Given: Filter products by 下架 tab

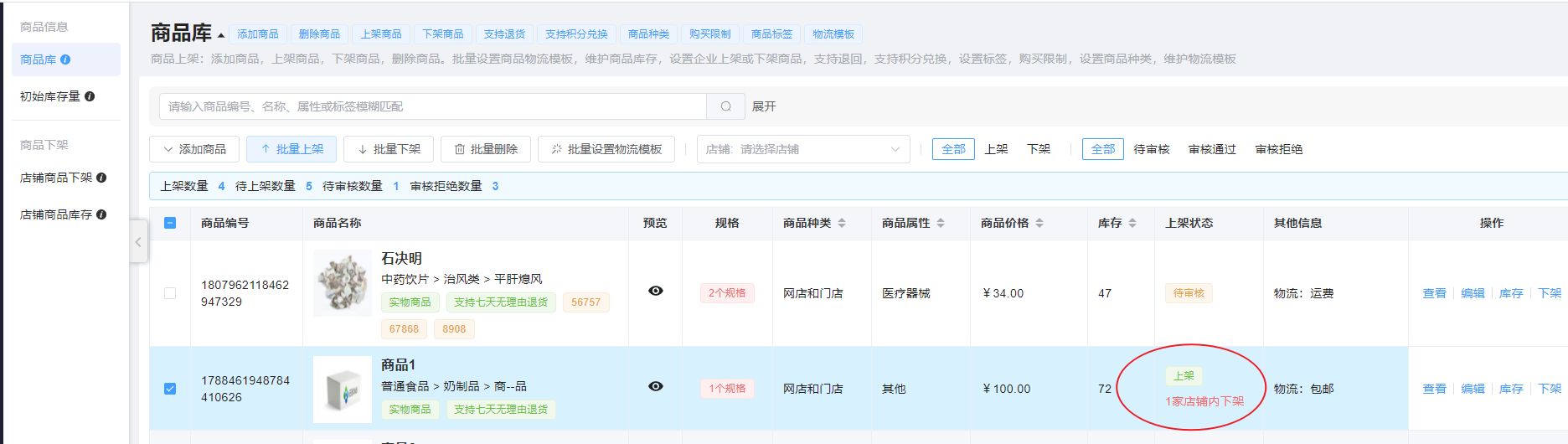Looking at the screenshot, I should pos(1039,149).
